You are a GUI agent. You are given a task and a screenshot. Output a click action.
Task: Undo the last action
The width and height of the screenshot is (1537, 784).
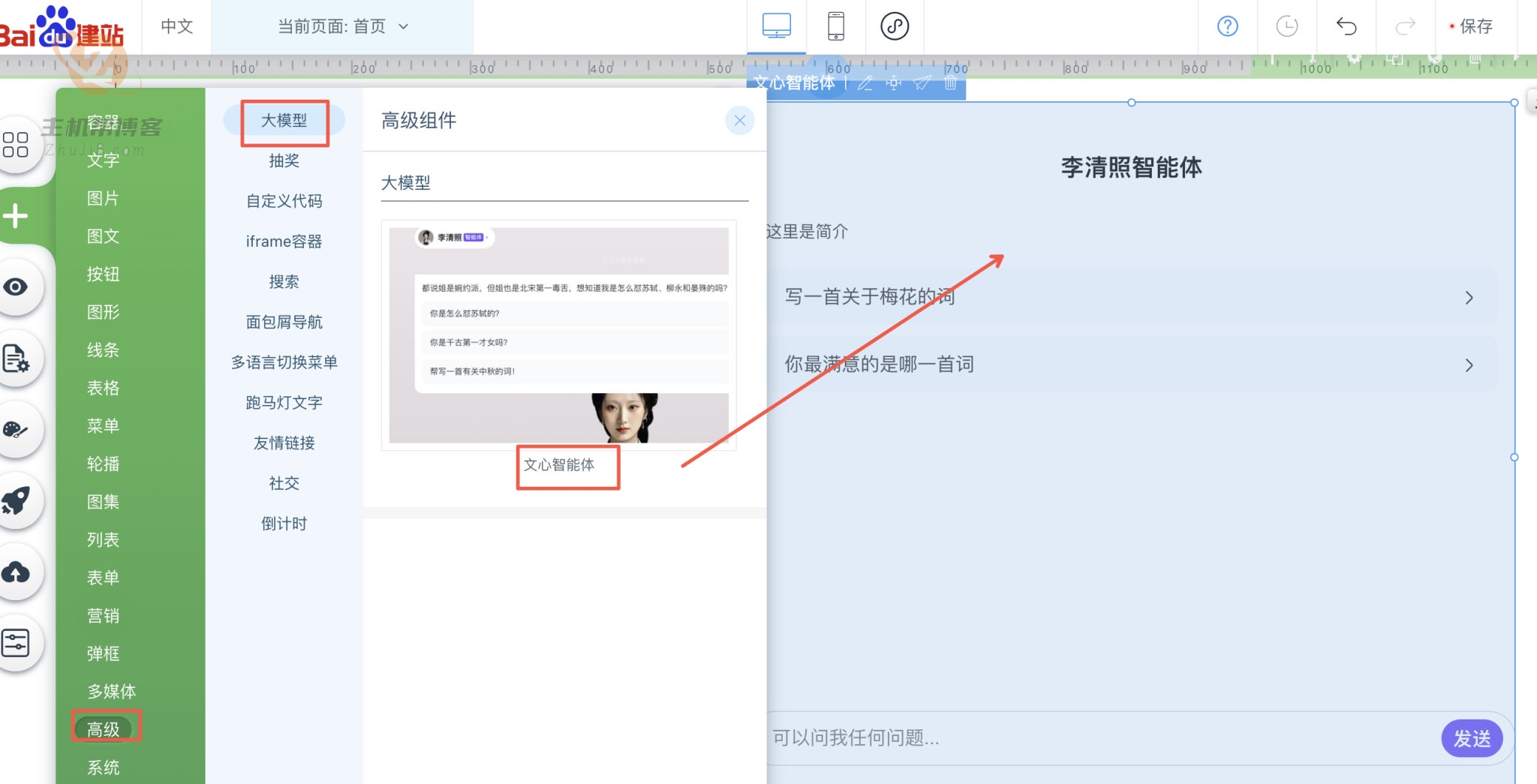1346,26
